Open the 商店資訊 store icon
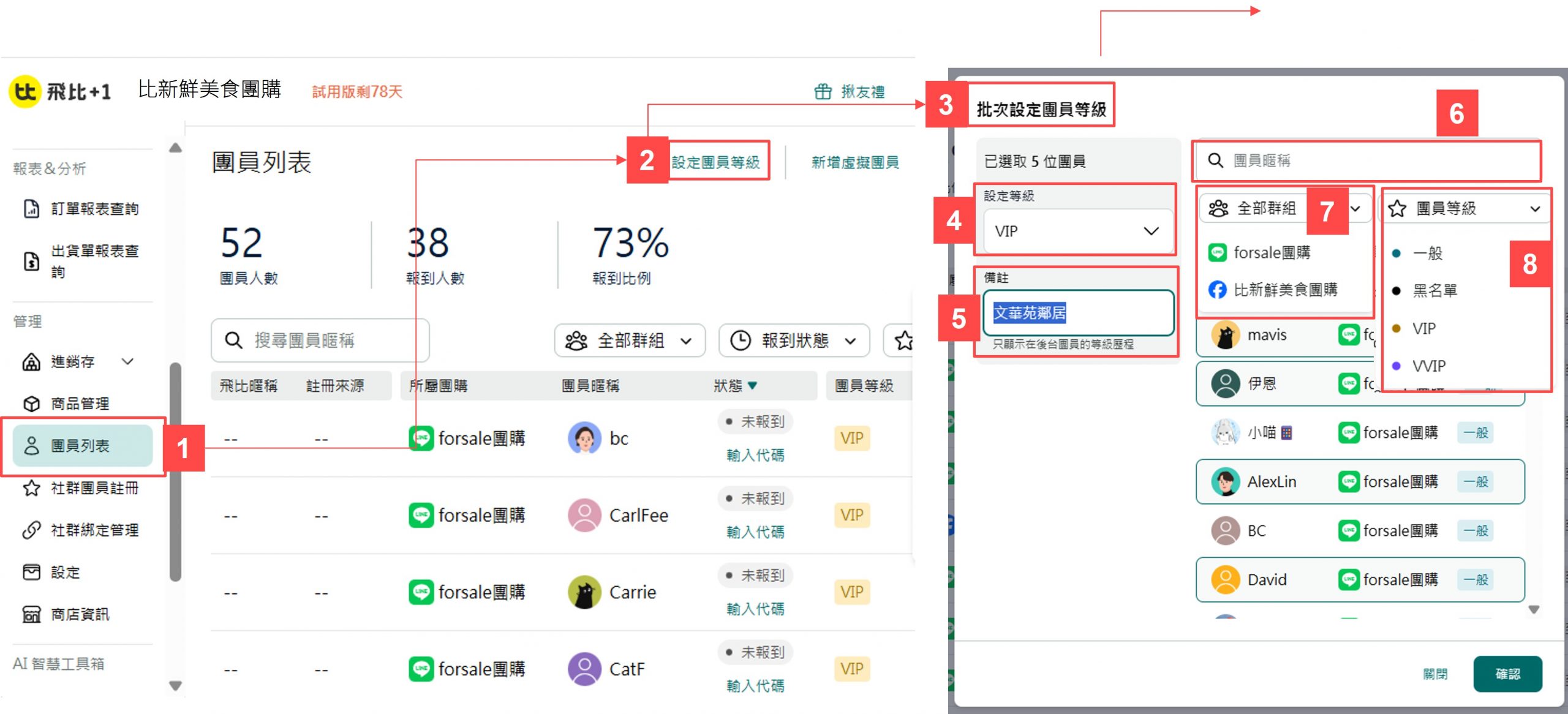1568x714 pixels. click(31, 614)
